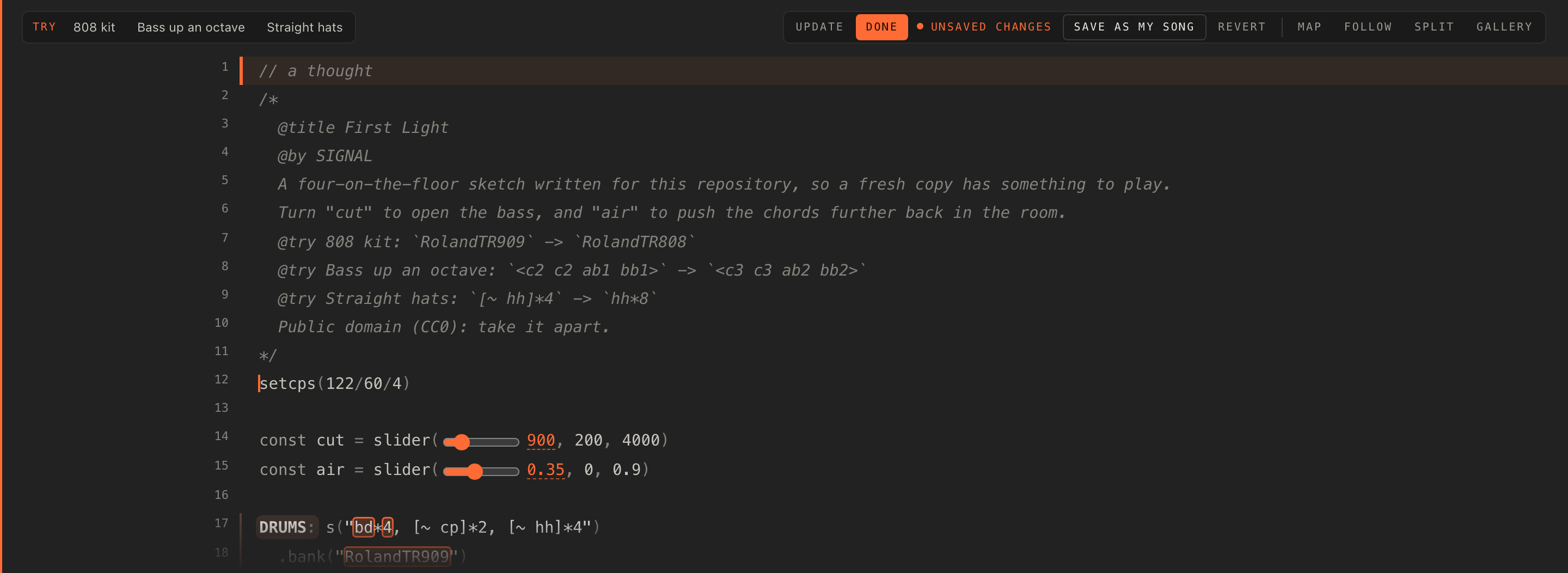Click the TRY label
Viewport: 1568px width, 573px height.
point(44,27)
